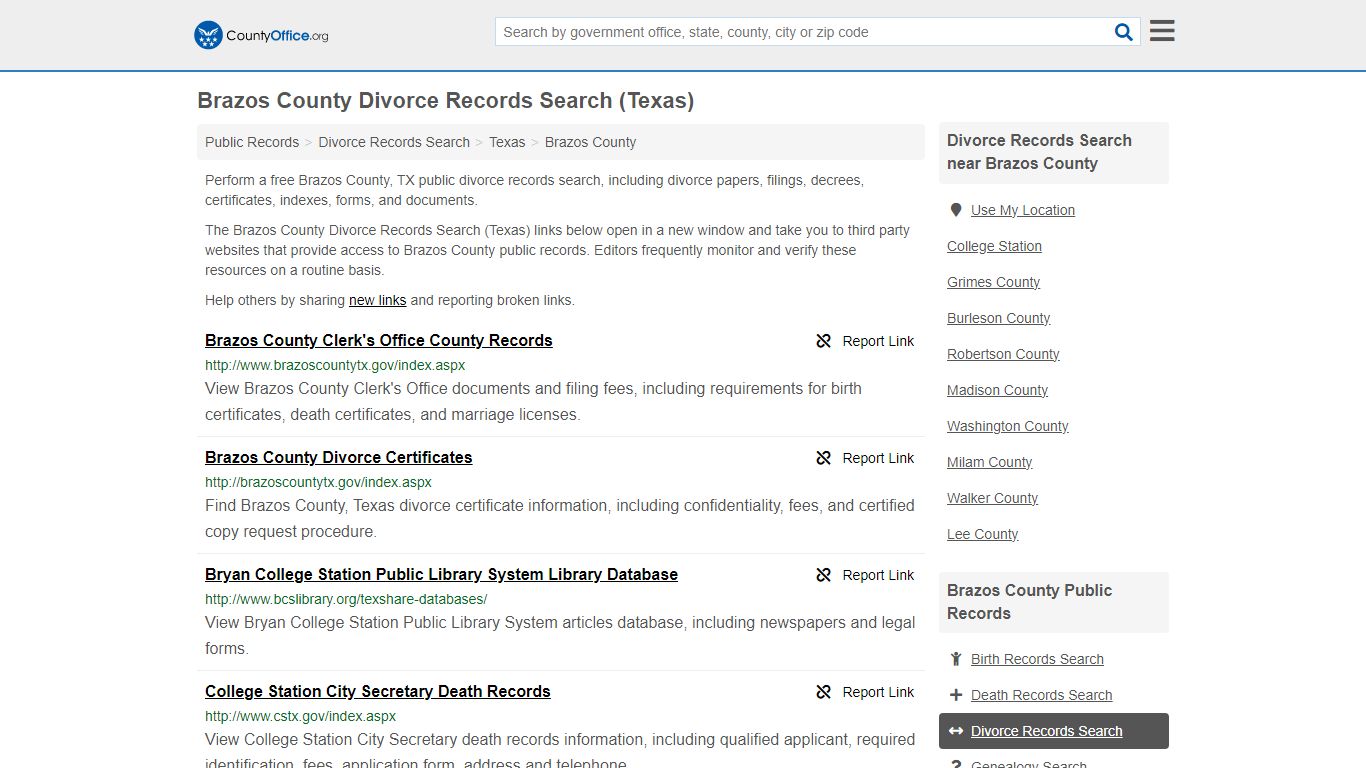This screenshot has width=1366, height=768.
Task: Open Brazos County Clerk's Office County Records
Action: [x=379, y=340]
